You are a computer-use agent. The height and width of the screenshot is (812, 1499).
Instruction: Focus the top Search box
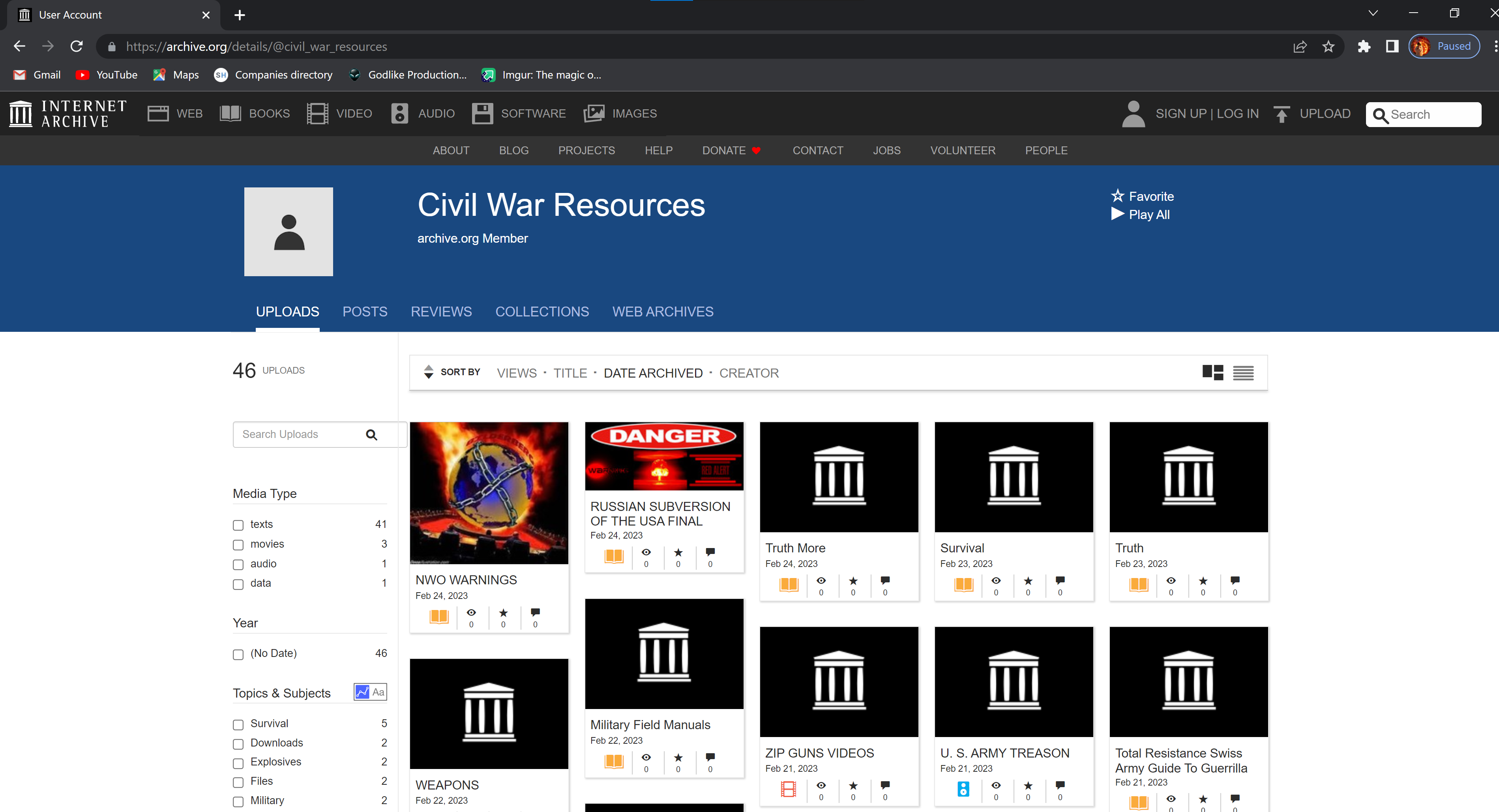[1423, 114]
